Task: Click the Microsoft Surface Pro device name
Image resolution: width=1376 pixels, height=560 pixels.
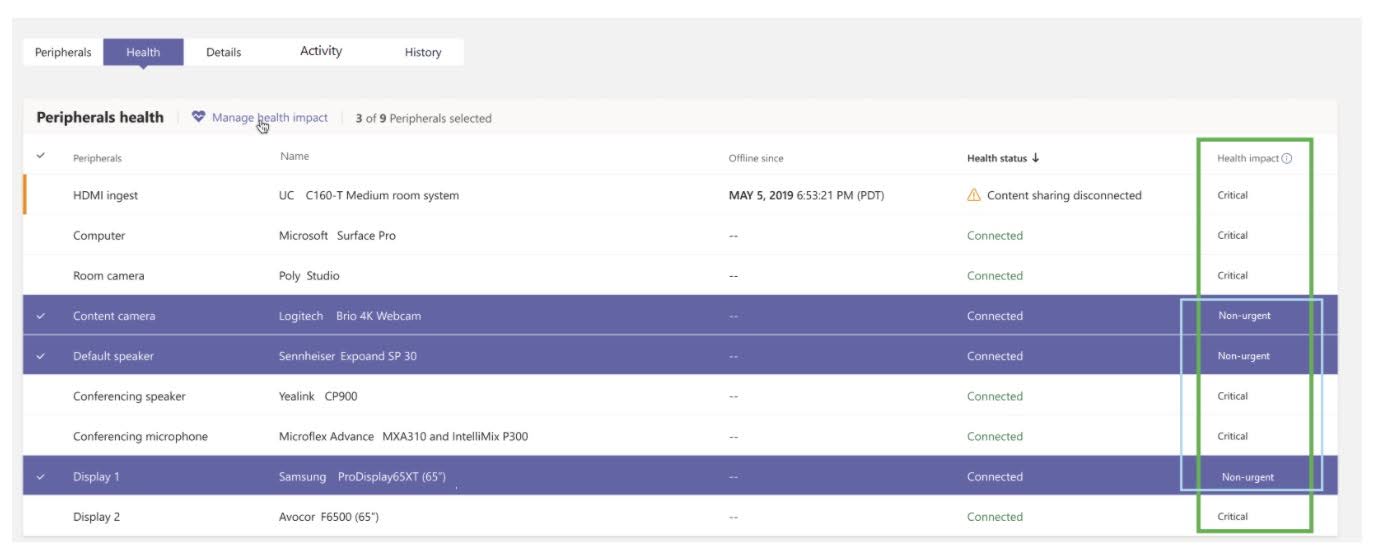Action: (x=337, y=236)
